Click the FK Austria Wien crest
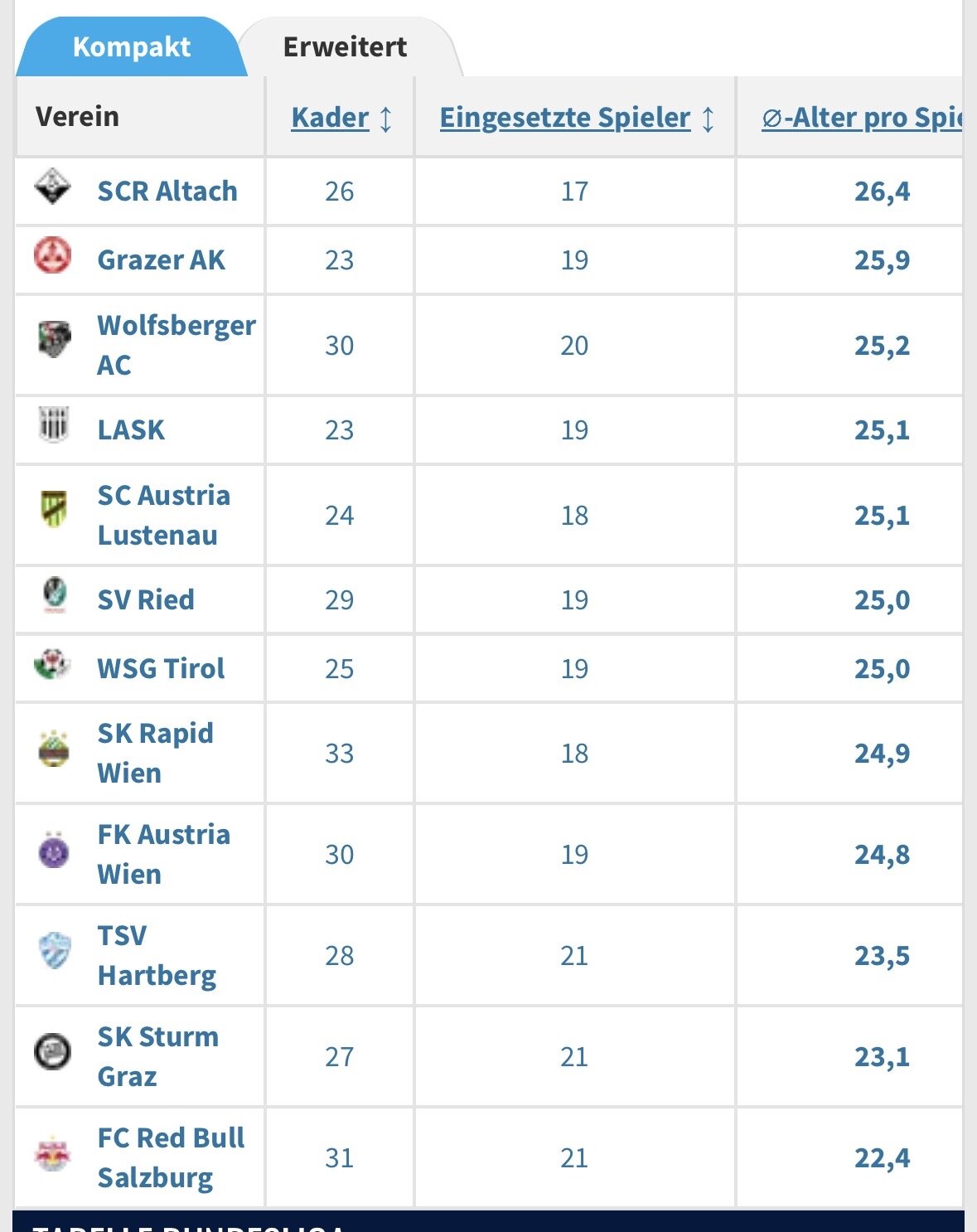977x1232 pixels. [x=54, y=850]
